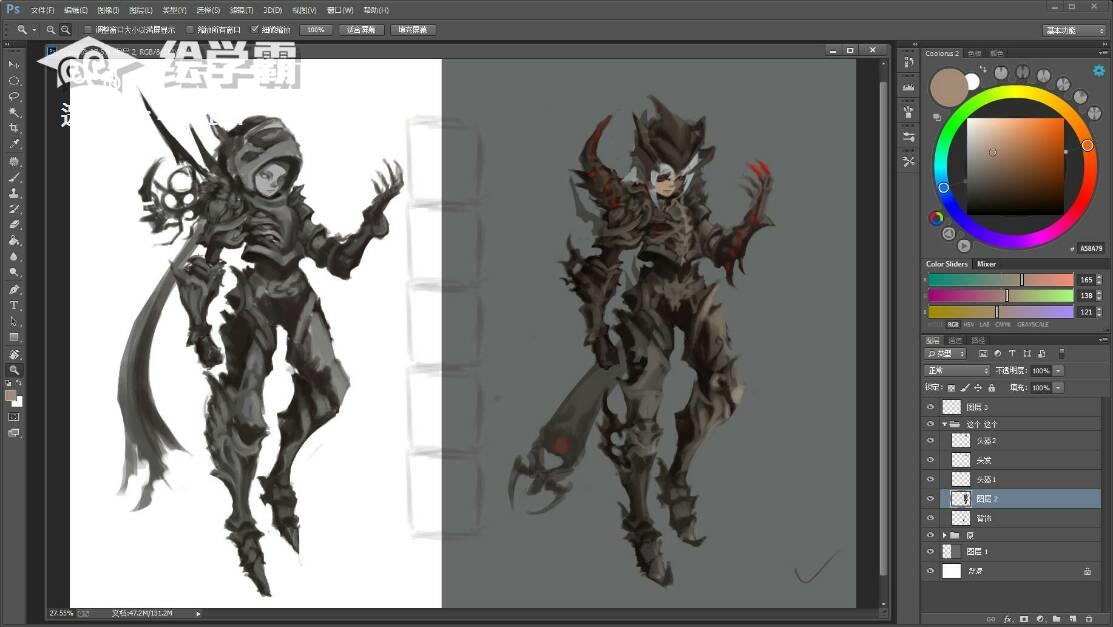This screenshot has width=1113, height=627.
Task: Select the Clone Stamp tool
Action: [x=13, y=193]
